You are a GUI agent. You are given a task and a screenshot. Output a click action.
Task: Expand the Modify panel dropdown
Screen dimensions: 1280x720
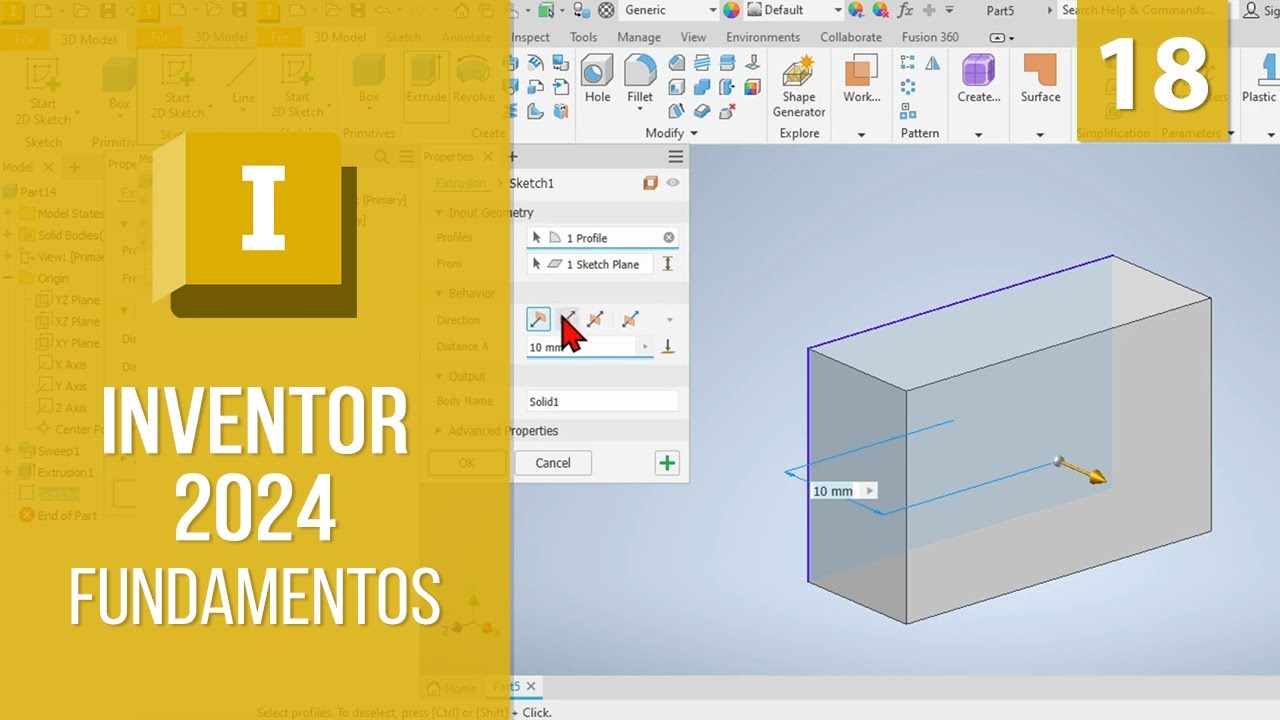[694, 134]
